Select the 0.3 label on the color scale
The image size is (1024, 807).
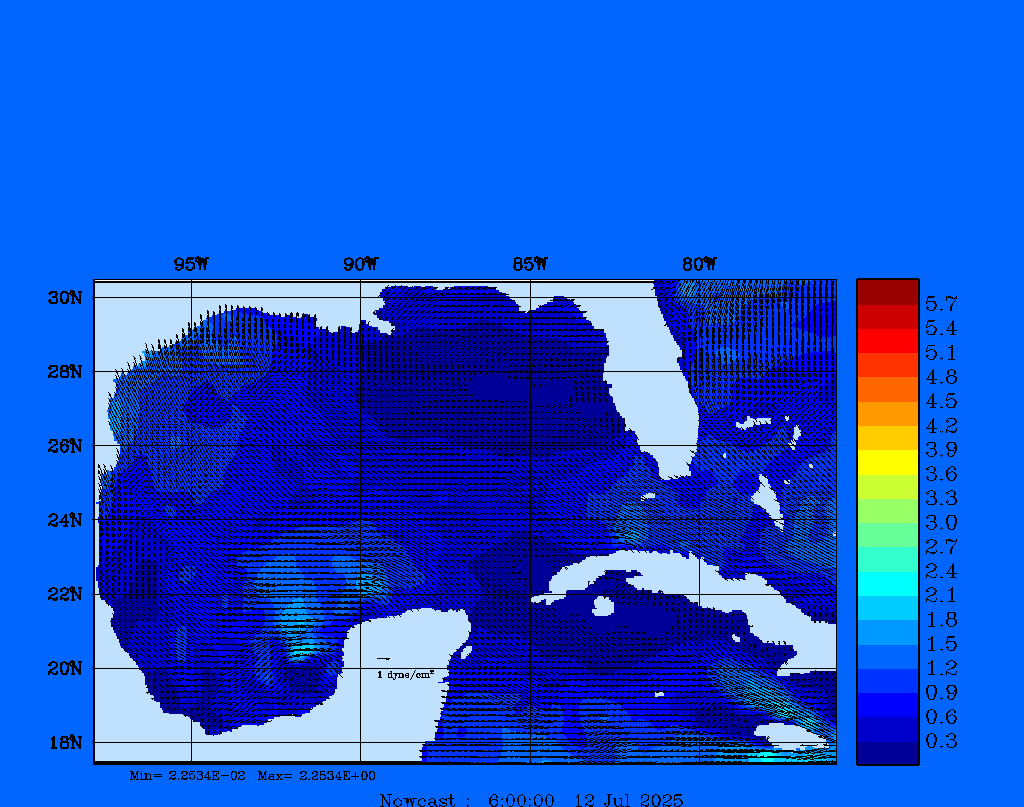[x=940, y=741]
